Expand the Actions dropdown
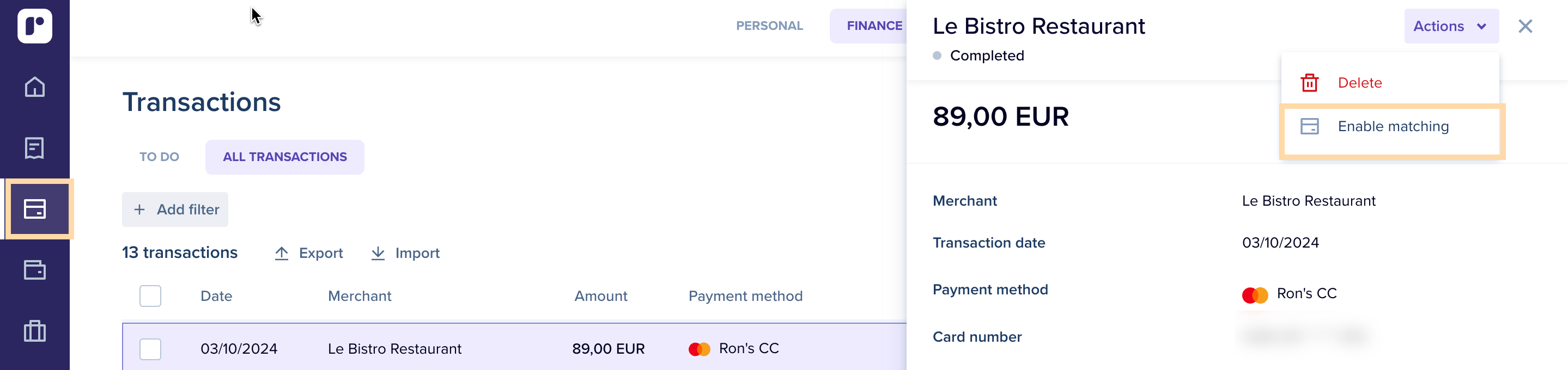The width and height of the screenshot is (1568, 370). point(1451,26)
